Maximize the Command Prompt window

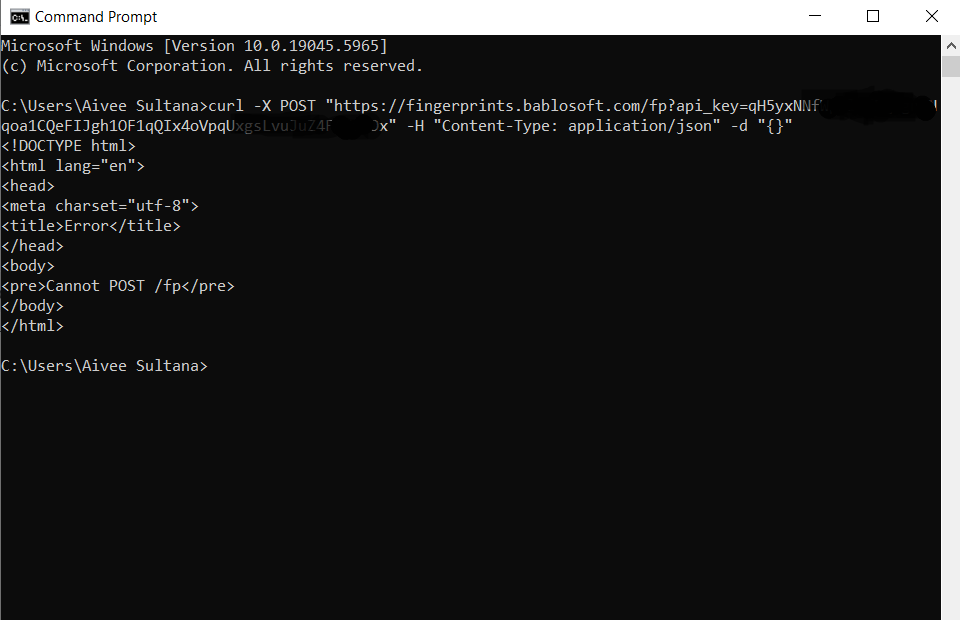(x=872, y=16)
